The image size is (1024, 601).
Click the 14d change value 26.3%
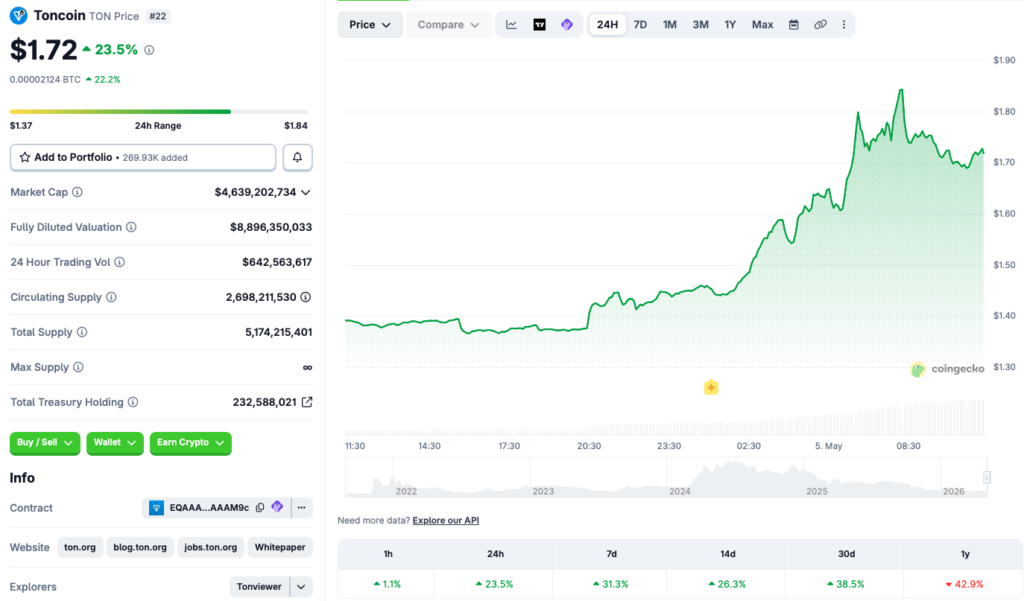click(x=727, y=584)
